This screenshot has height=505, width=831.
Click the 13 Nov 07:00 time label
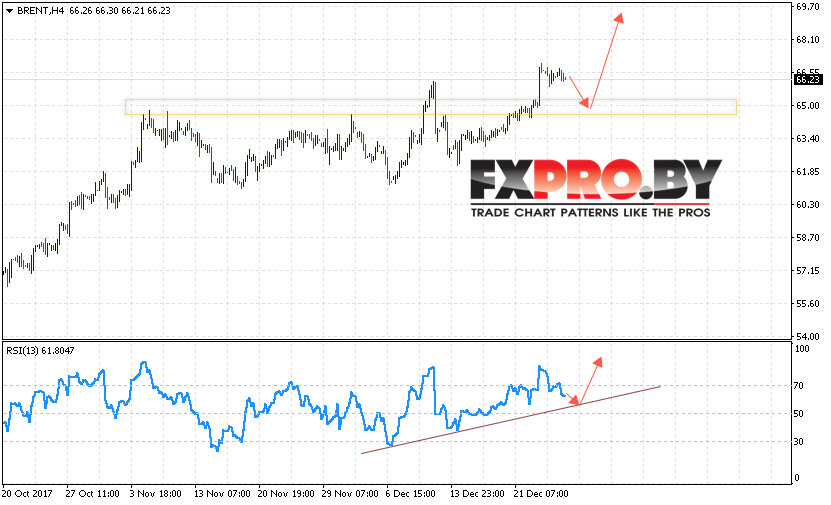tap(222, 494)
